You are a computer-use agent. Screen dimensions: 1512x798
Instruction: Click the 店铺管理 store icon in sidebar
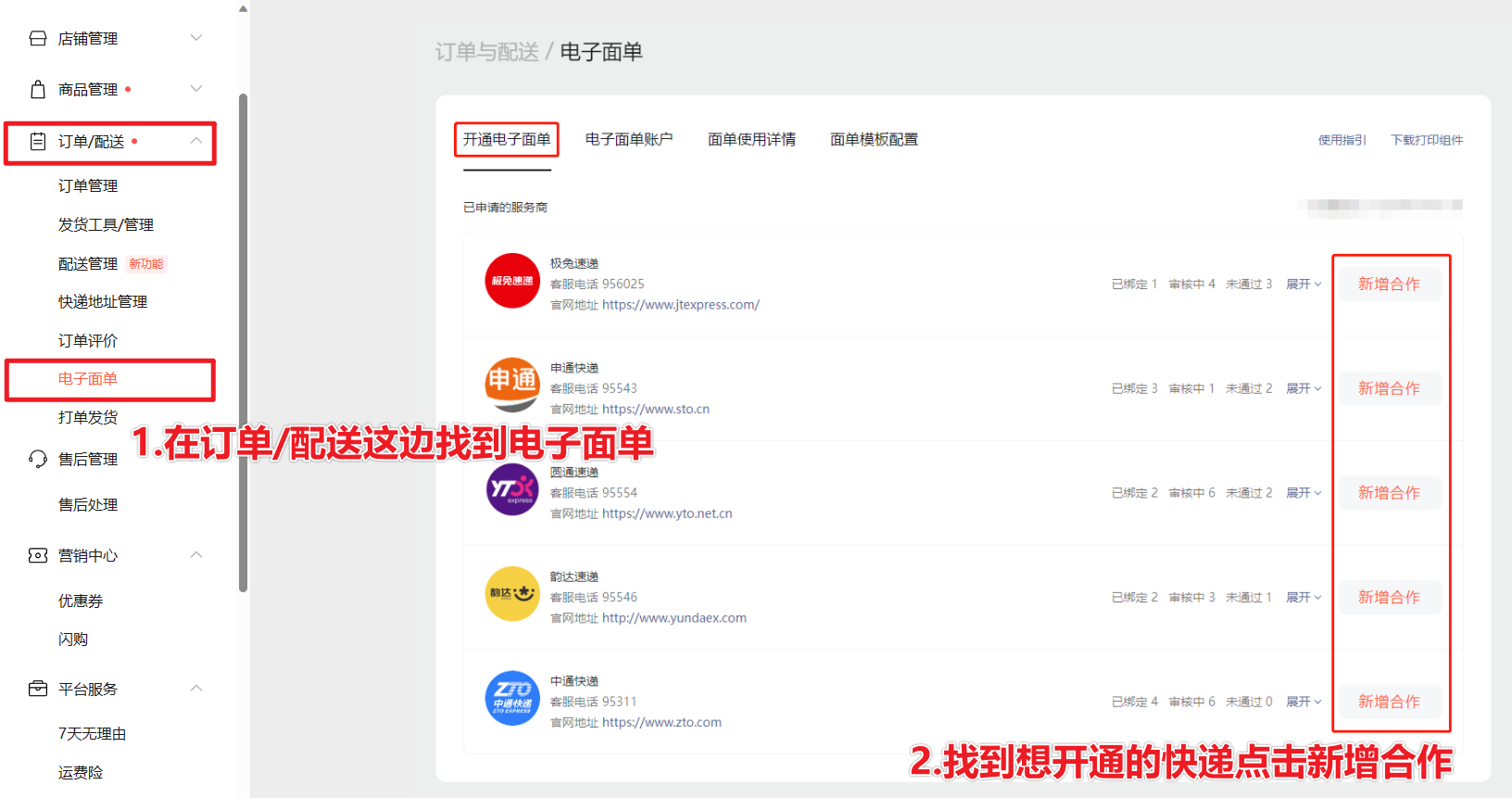[x=38, y=38]
